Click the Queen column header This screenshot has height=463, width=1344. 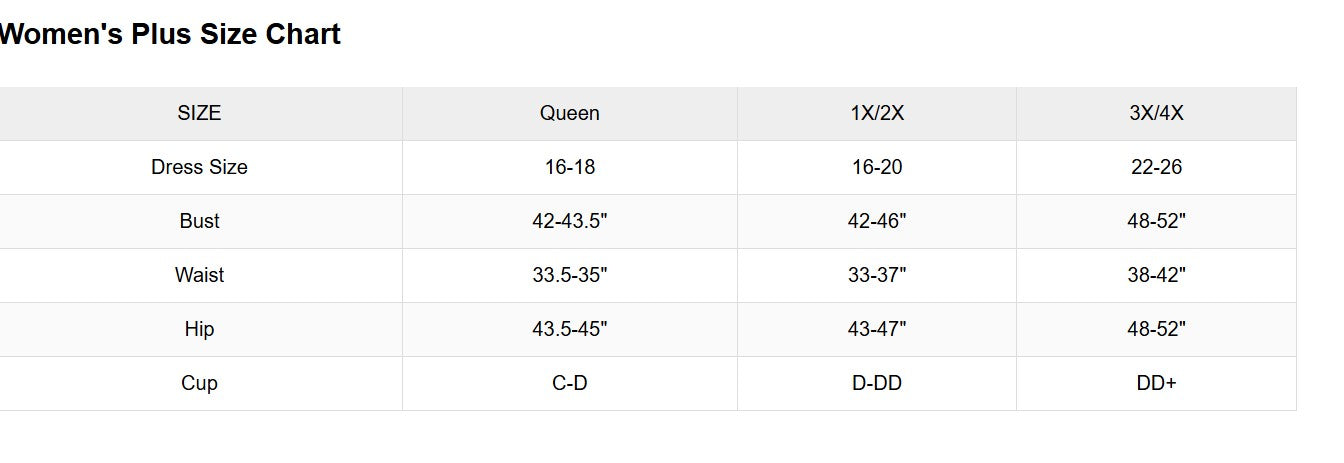click(570, 113)
